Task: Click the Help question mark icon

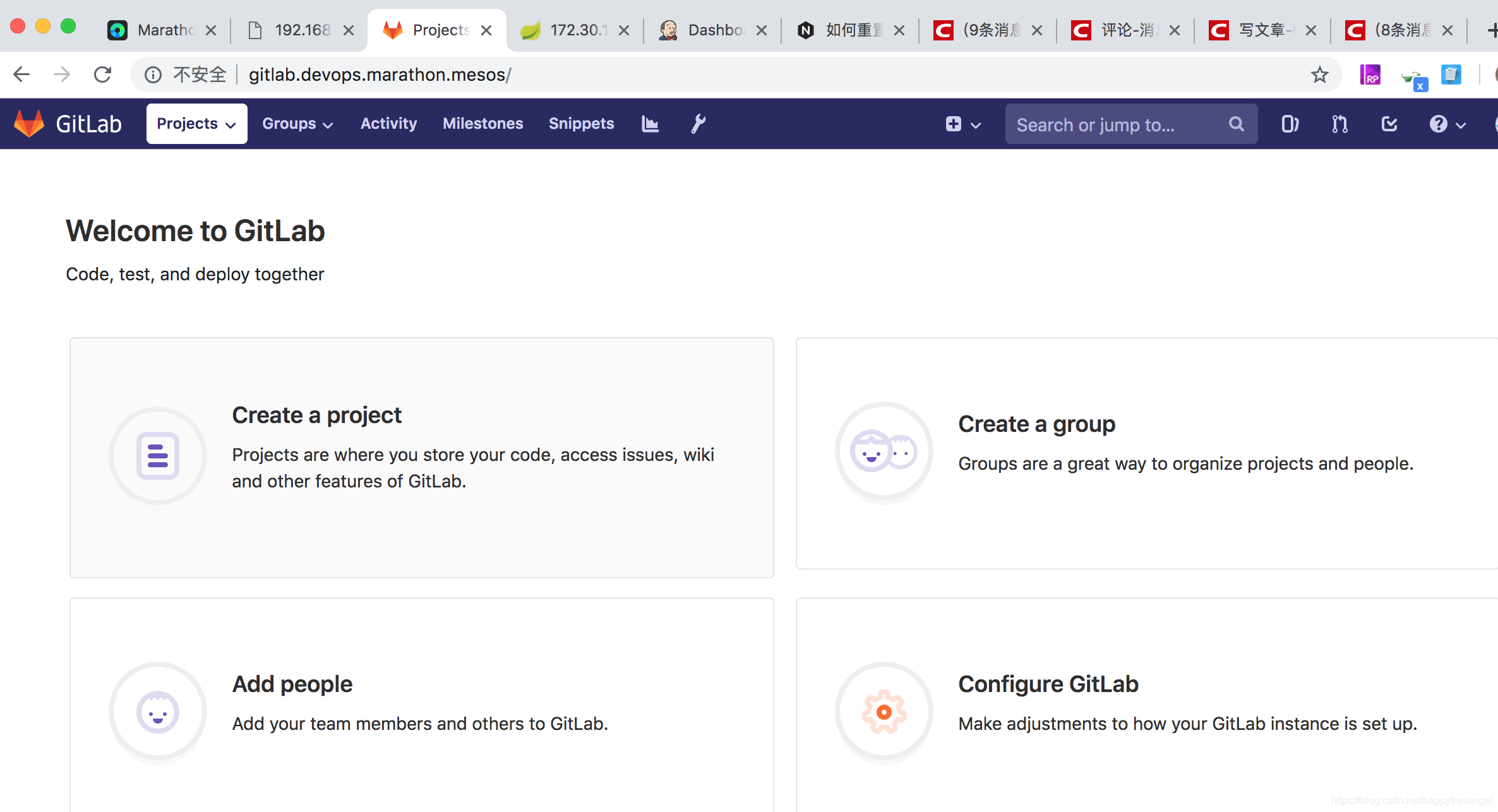Action: (x=1438, y=124)
